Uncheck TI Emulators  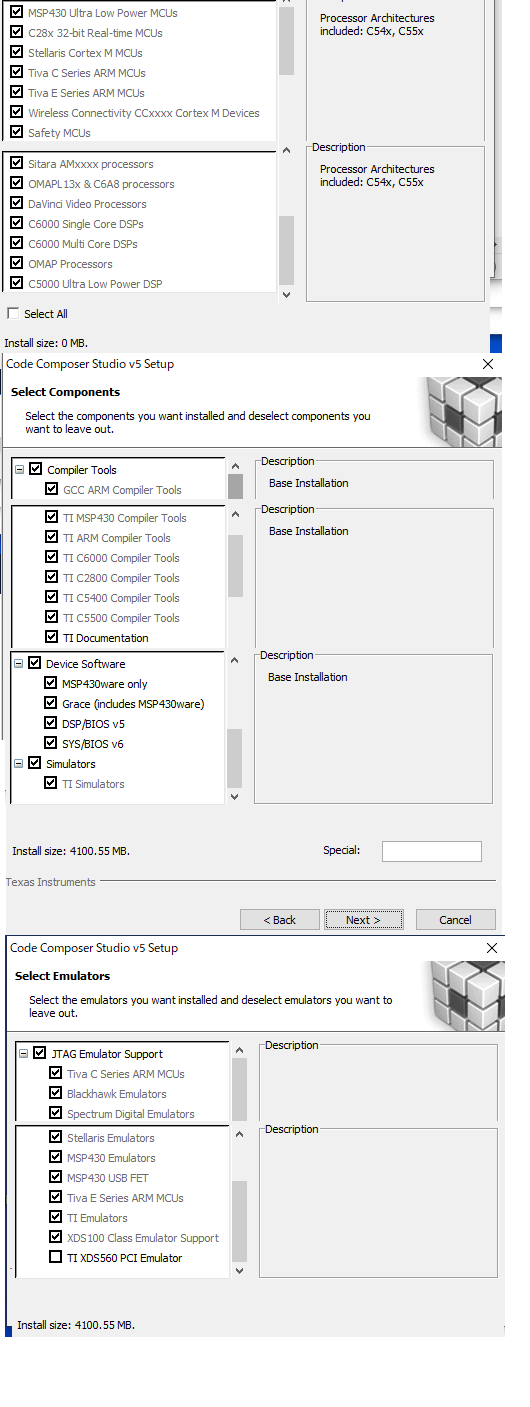coord(56,1217)
